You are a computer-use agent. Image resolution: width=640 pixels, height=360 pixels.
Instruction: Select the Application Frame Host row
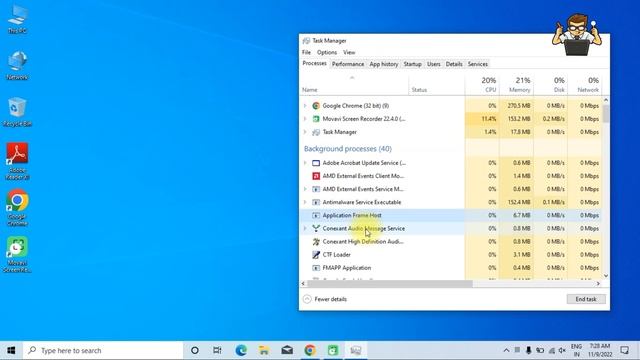coord(451,215)
